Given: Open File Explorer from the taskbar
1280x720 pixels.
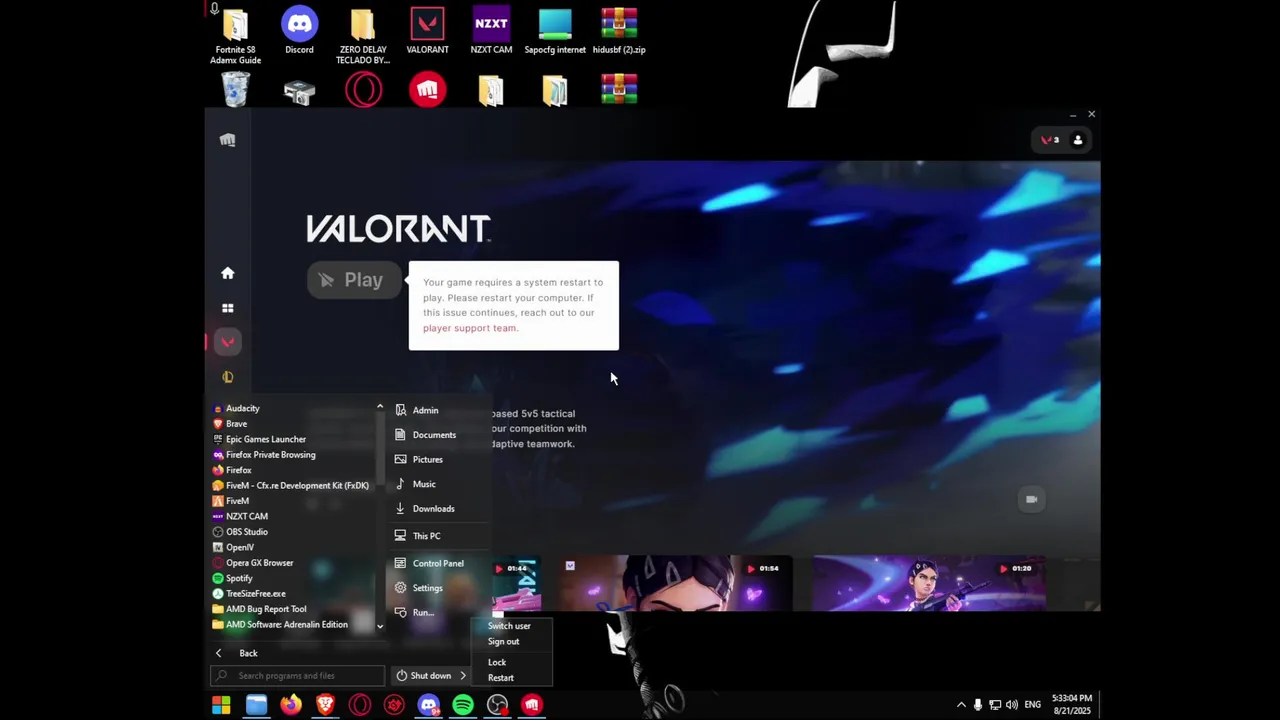Looking at the screenshot, I should [x=256, y=705].
